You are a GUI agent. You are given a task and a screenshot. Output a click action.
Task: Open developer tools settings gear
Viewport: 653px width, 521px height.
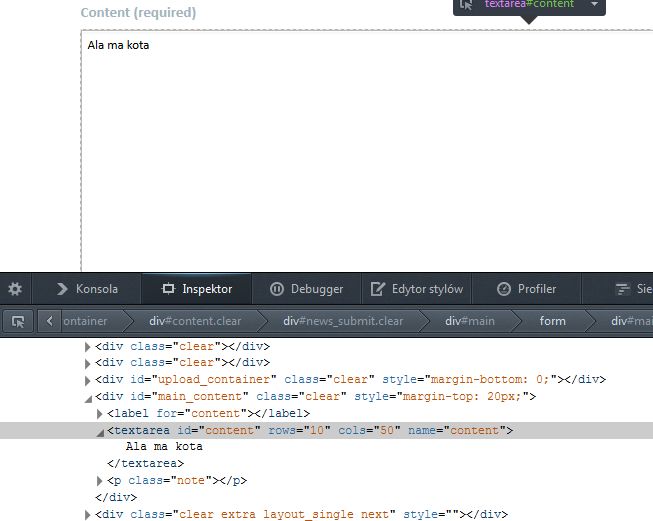pyautogui.click(x=15, y=289)
